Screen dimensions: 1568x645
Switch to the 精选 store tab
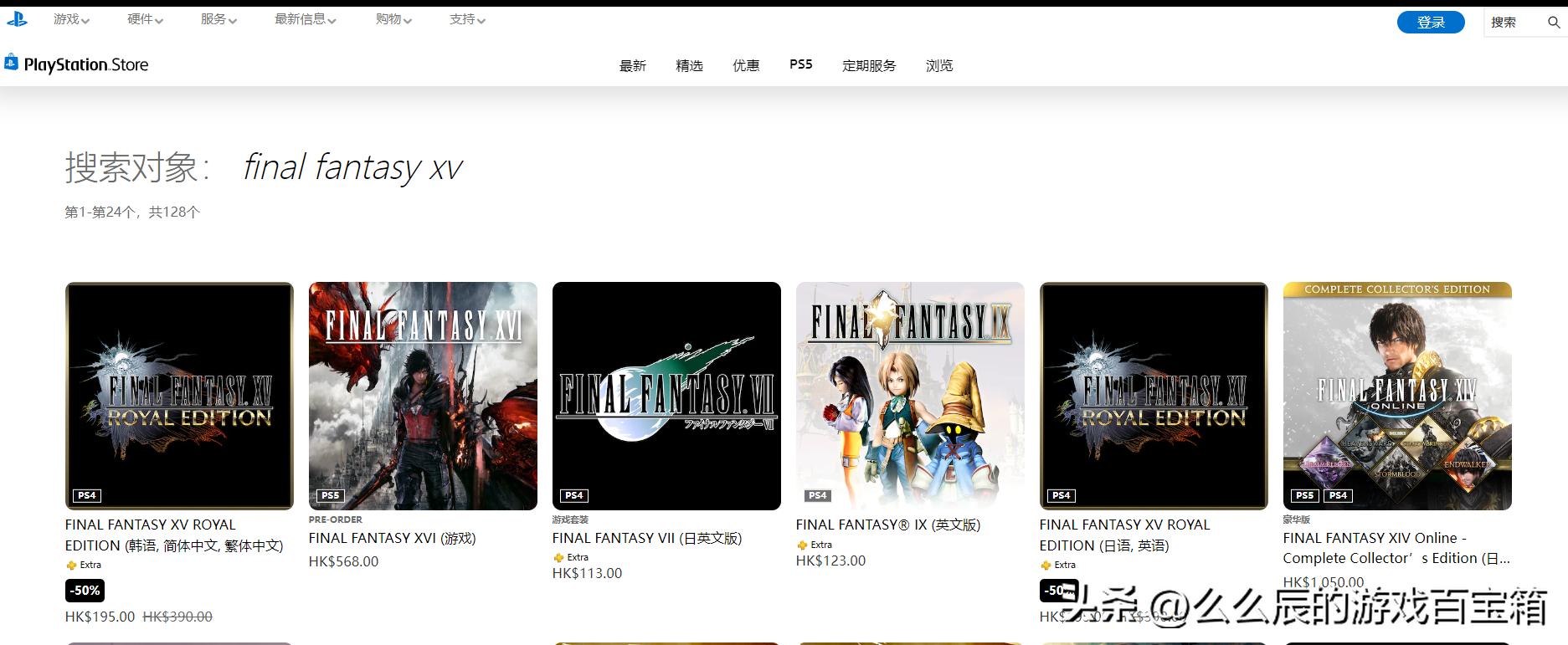coord(689,65)
